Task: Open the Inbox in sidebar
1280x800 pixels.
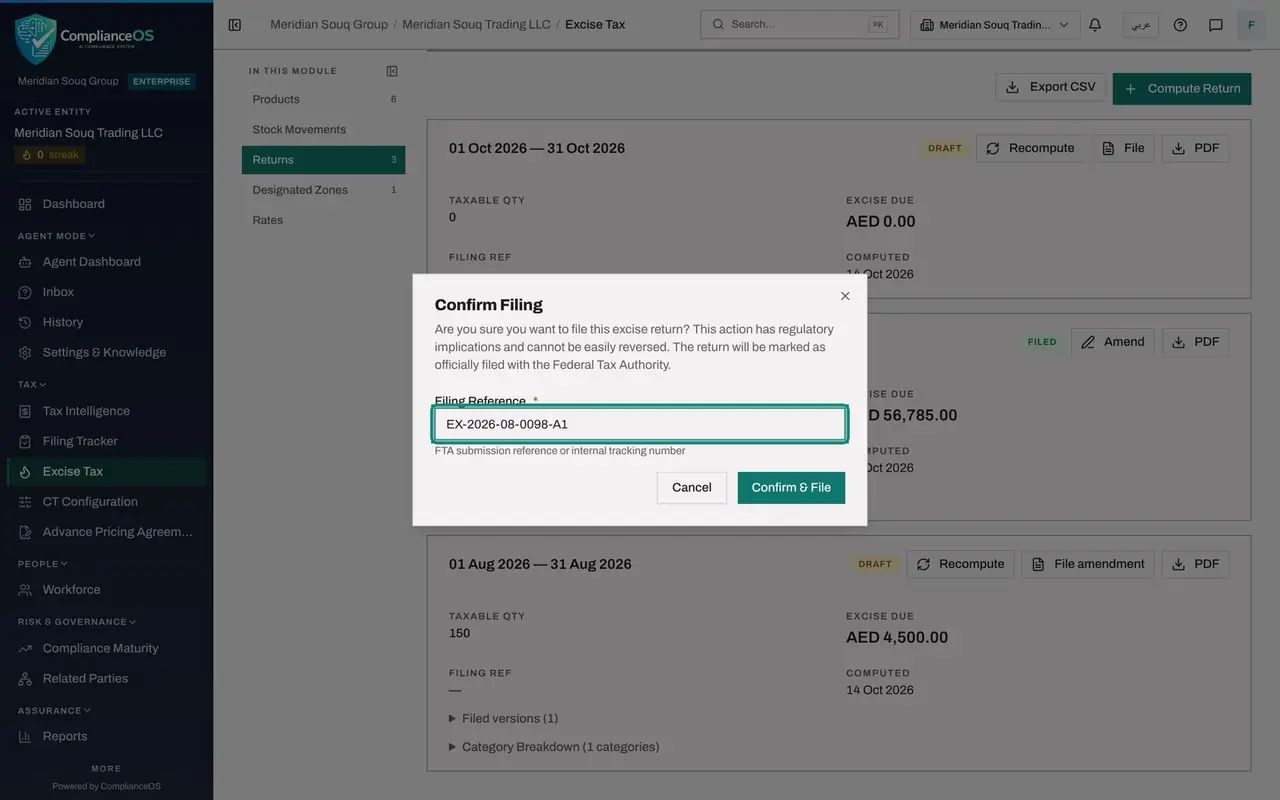Action: pos(106,292)
